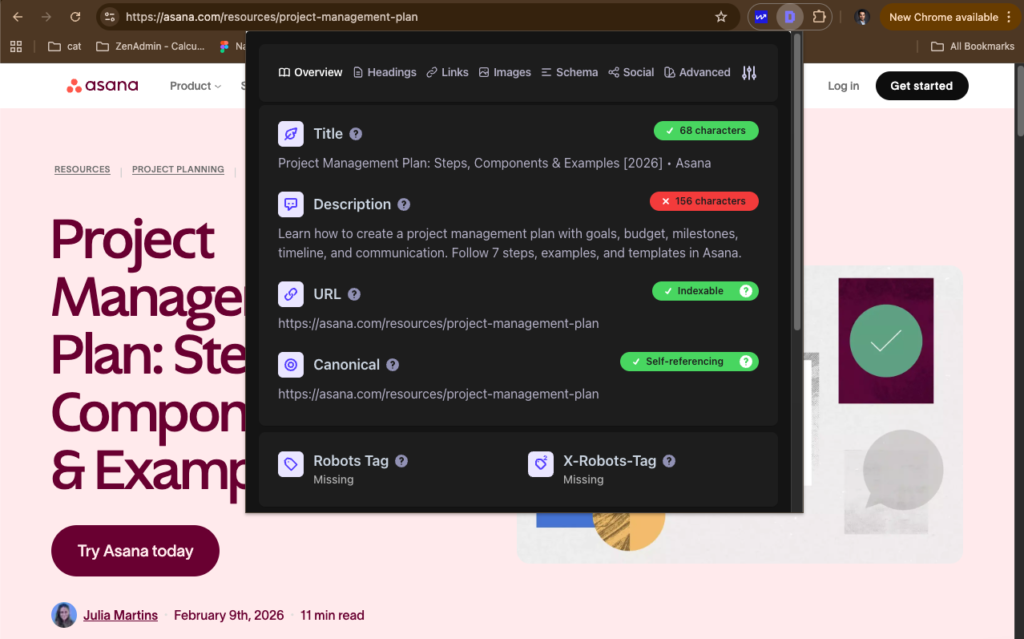Image resolution: width=1024 pixels, height=639 pixels.
Task: Open the All Bookmarks folder
Action: pos(968,46)
